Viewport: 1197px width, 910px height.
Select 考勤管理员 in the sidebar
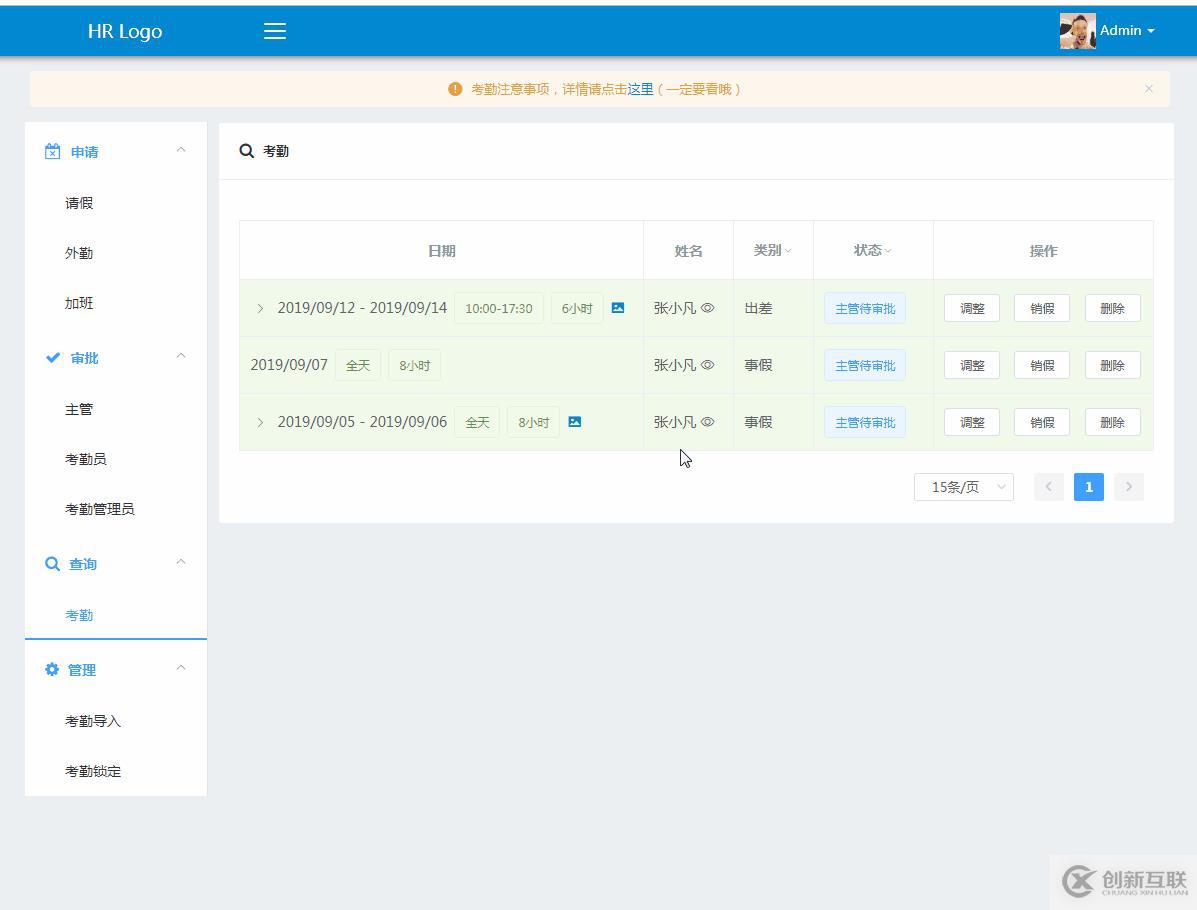99,509
